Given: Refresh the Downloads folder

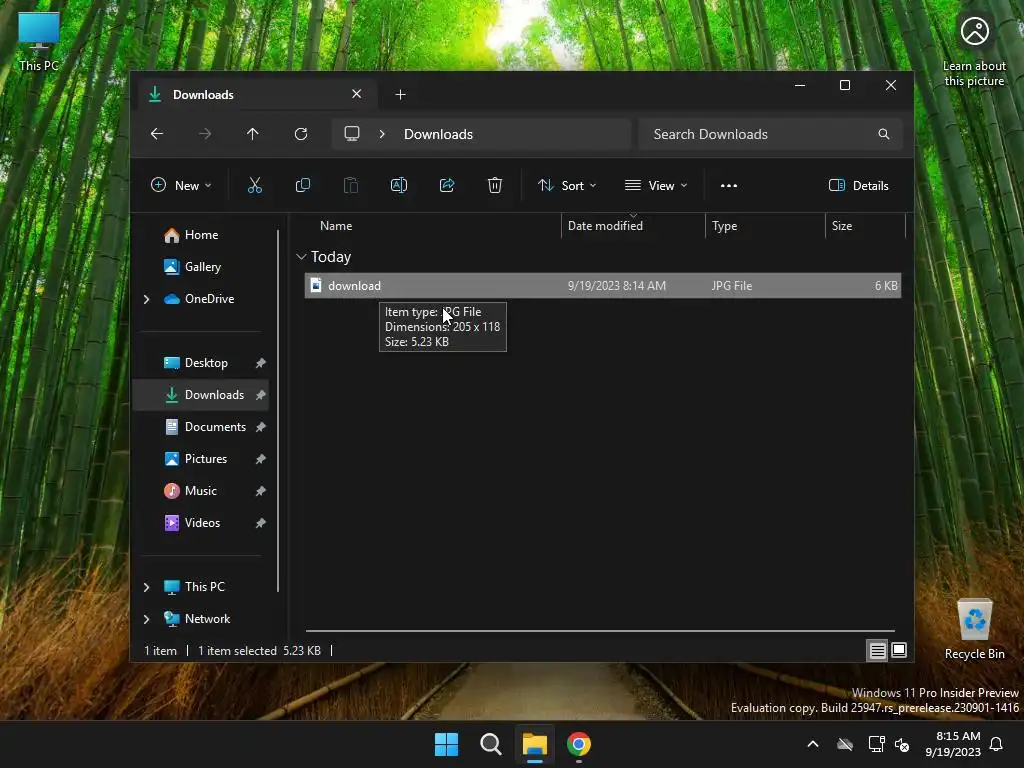Looking at the screenshot, I should click(x=301, y=134).
